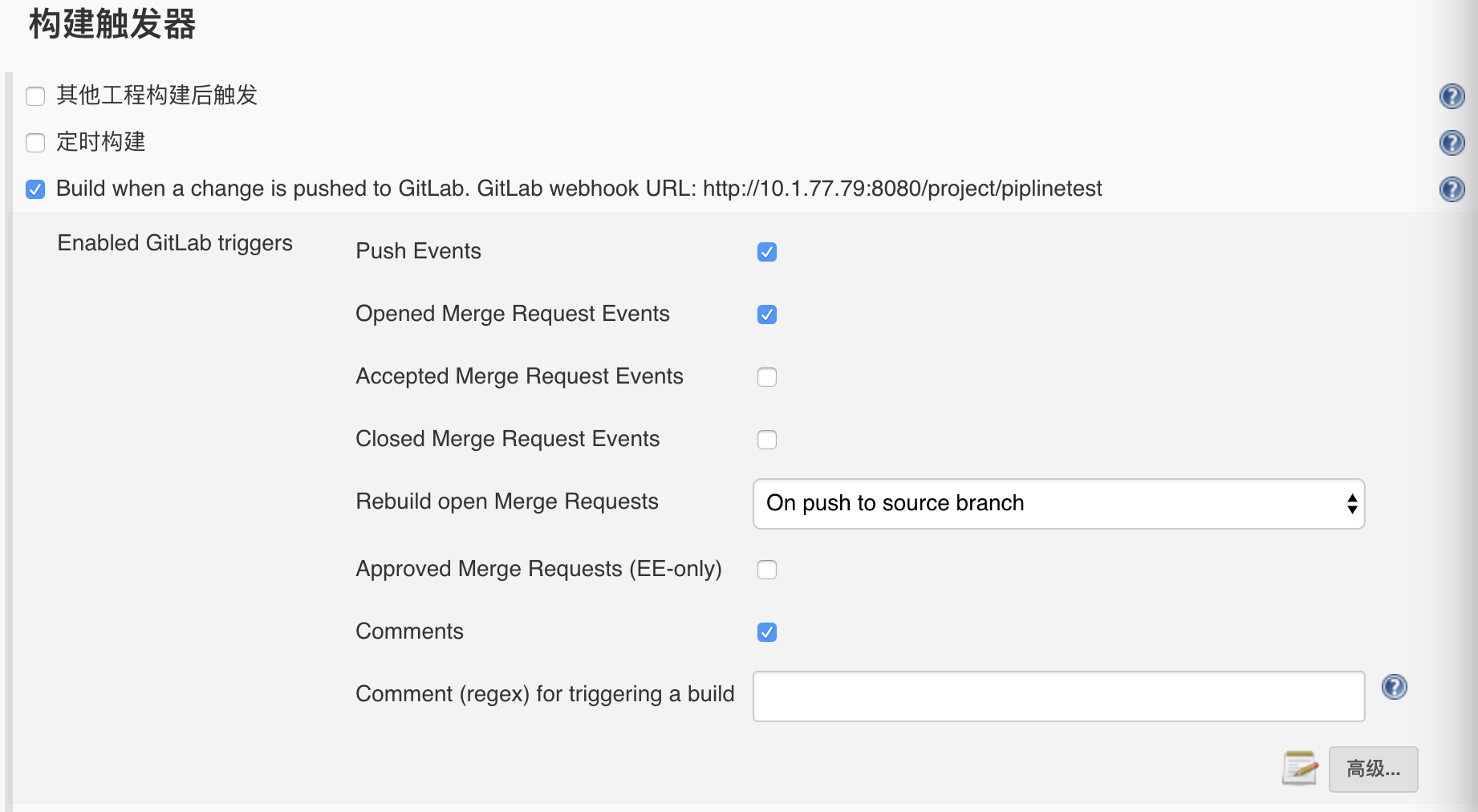Enable Accepted Merge Request Events
Image resolution: width=1478 pixels, height=812 pixels.
tap(767, 377)
